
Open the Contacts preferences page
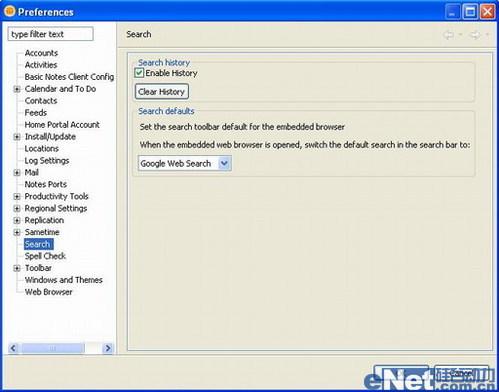[x=41, y=101]
